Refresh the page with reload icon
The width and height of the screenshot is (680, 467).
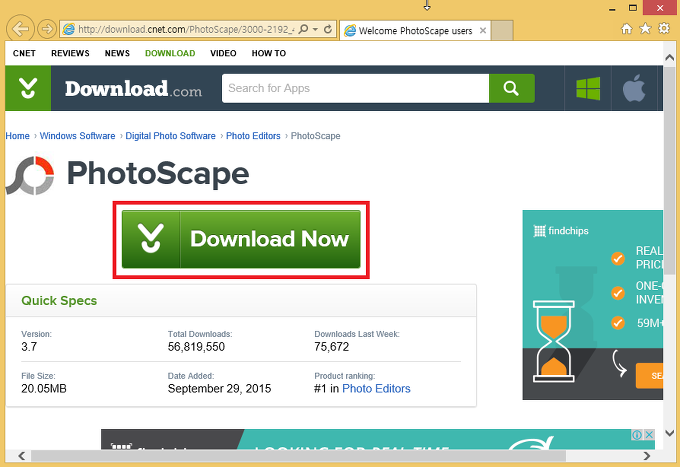[x=328, y=29]
